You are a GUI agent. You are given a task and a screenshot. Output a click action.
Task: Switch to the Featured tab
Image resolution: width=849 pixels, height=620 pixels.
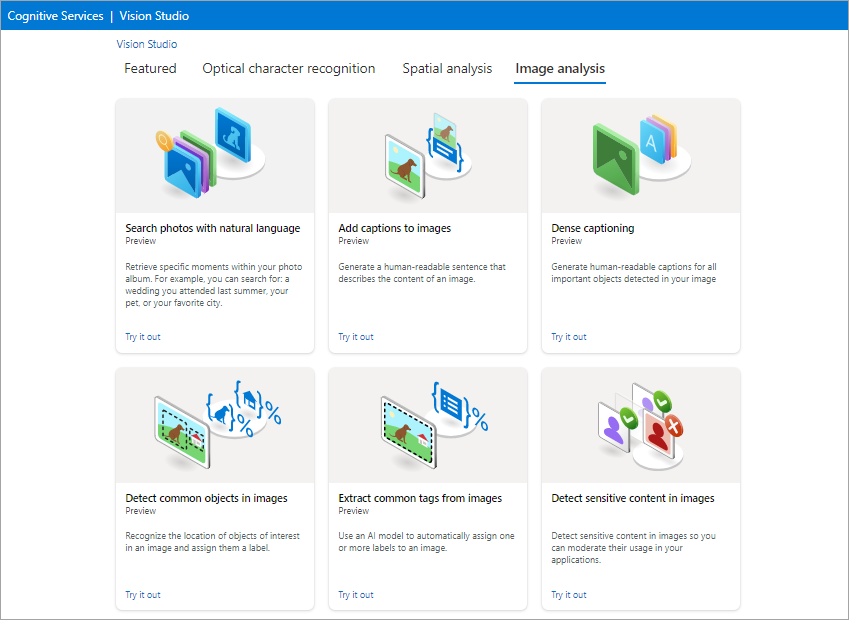tap(150, 68)
